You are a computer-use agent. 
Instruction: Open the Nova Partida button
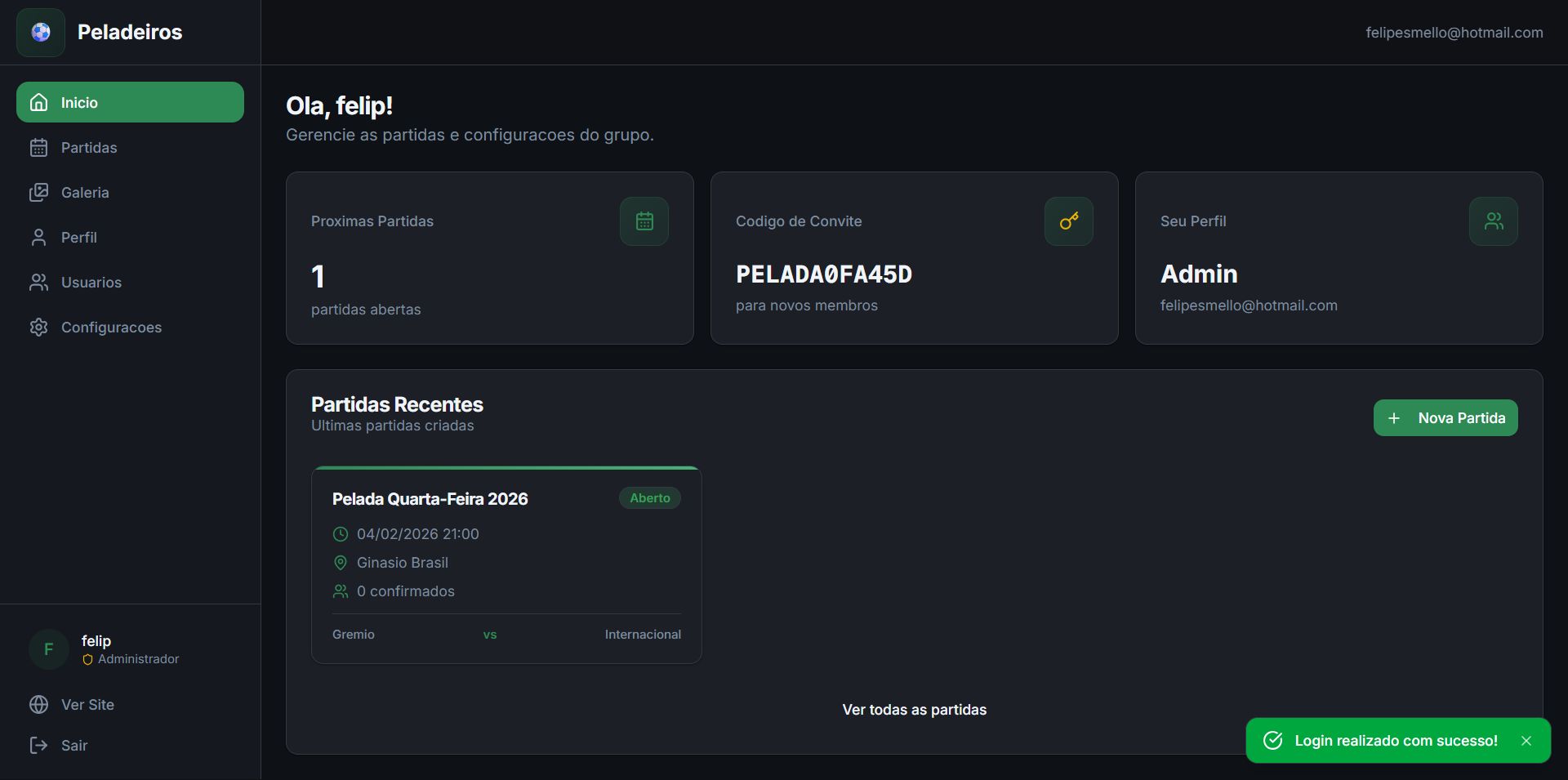coord(1445,417)
